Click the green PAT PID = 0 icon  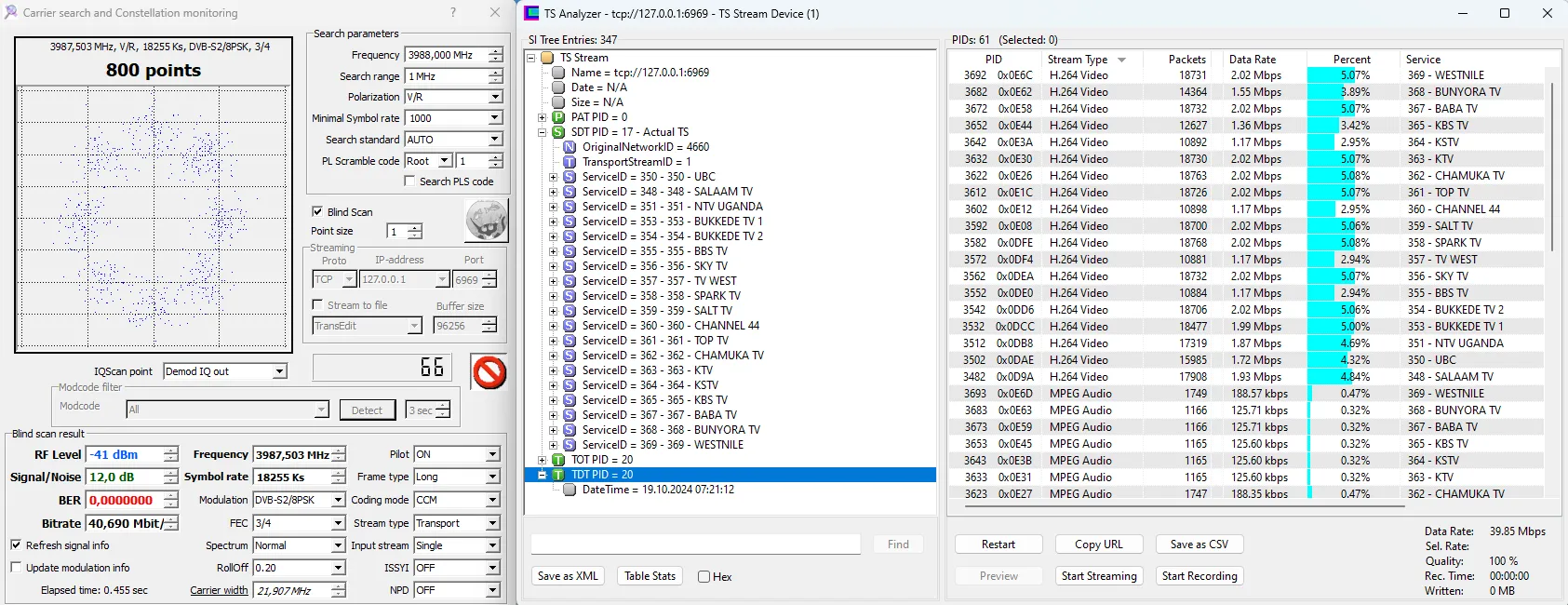pos(558,117)
